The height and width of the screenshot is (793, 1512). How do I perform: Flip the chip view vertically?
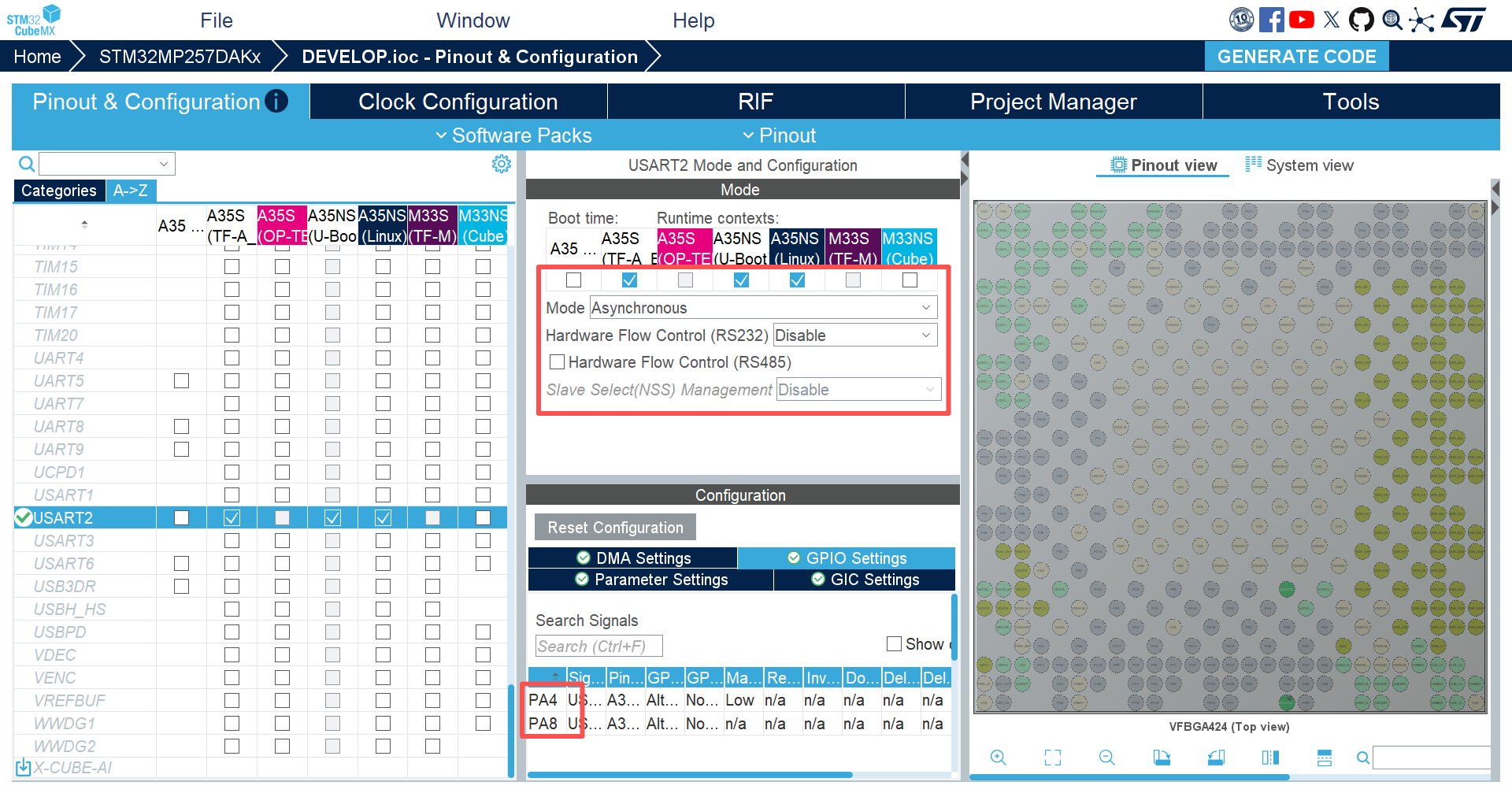tap(1325, 758)
